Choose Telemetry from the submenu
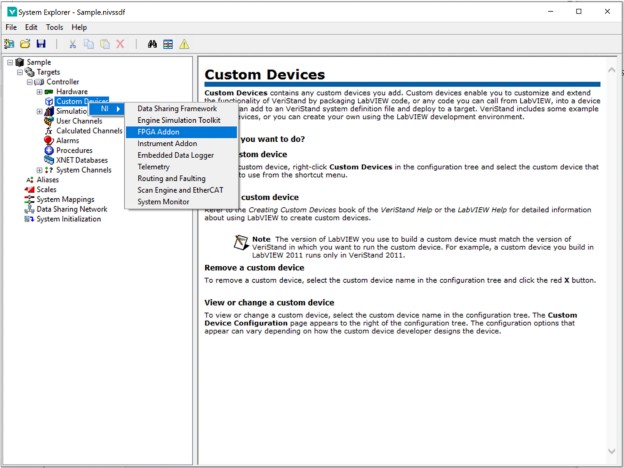 coord(181,167)
